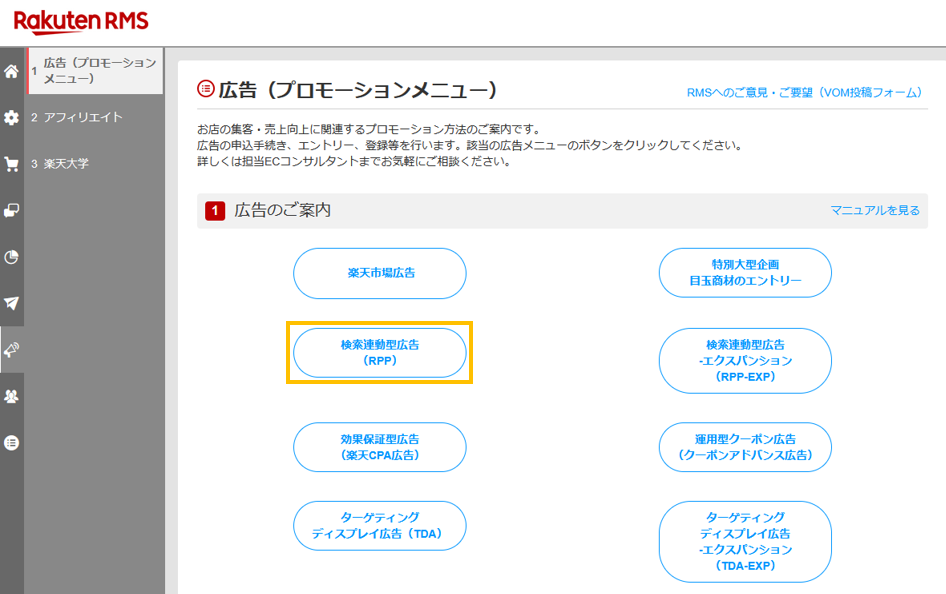Screen dimensions: 946x594
Task: Select 広告（プロモーションメニュー） in the side menu
Action: coord(95,71)
